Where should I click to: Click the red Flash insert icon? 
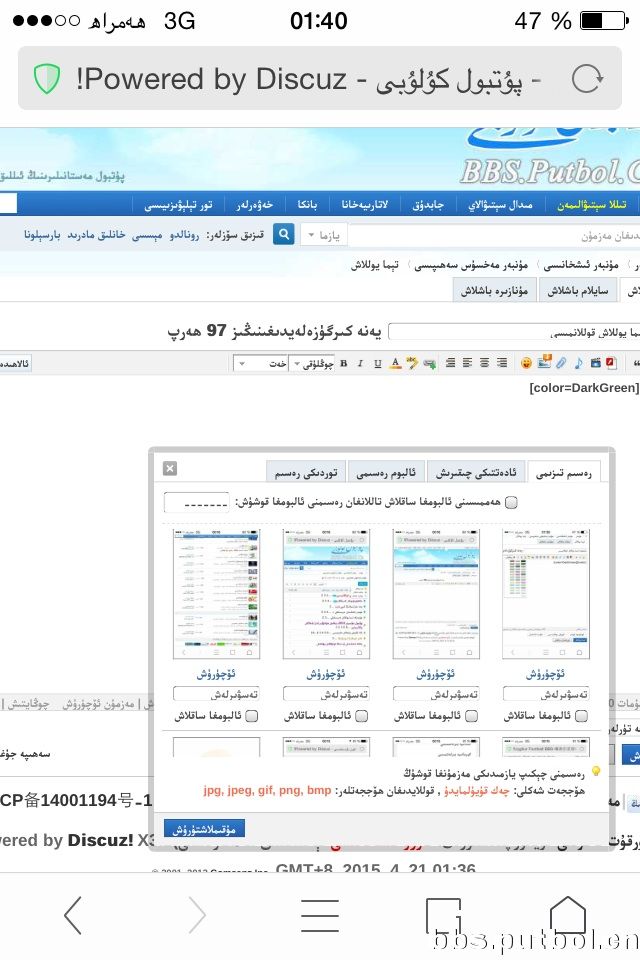tap(611, 363)
